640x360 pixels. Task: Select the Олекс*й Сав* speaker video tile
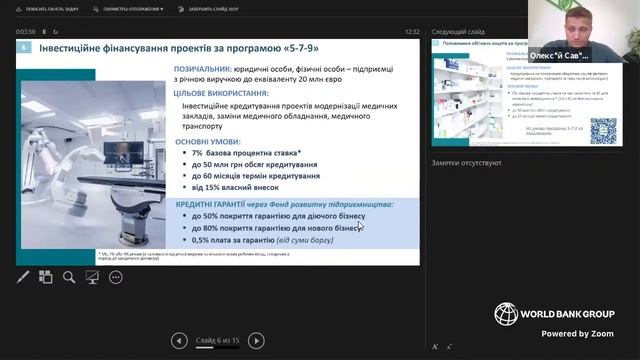pos(584,31)
